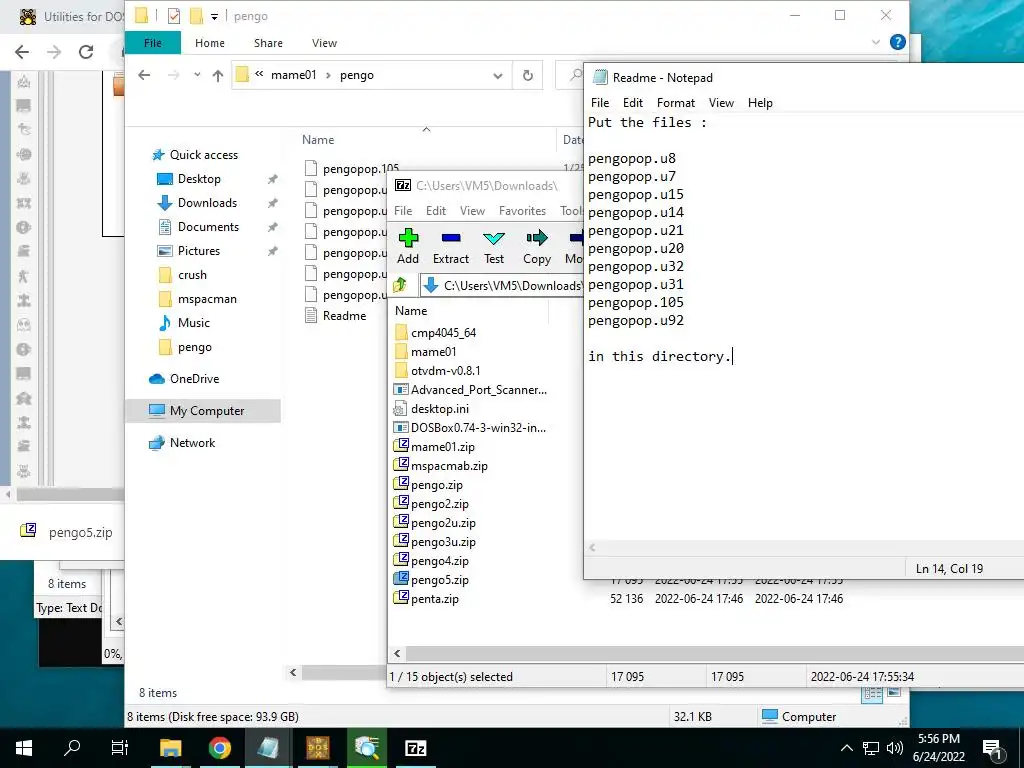The image size is (1024, 768).
Task: Click the Extract button in 7-Zip
Action: point(451,246)
